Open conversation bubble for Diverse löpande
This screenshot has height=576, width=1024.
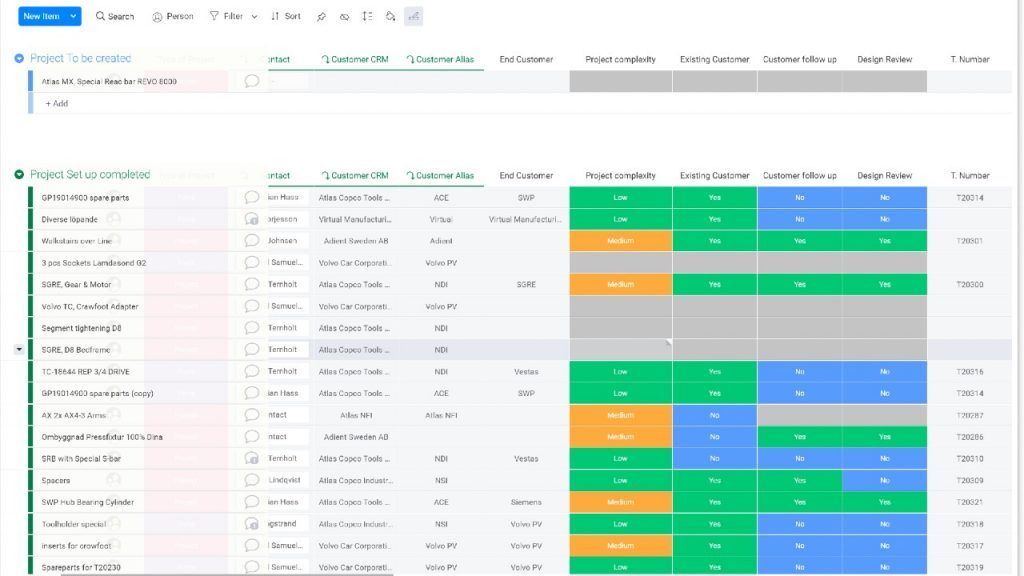pyautogui.click(x=251, y=219)
